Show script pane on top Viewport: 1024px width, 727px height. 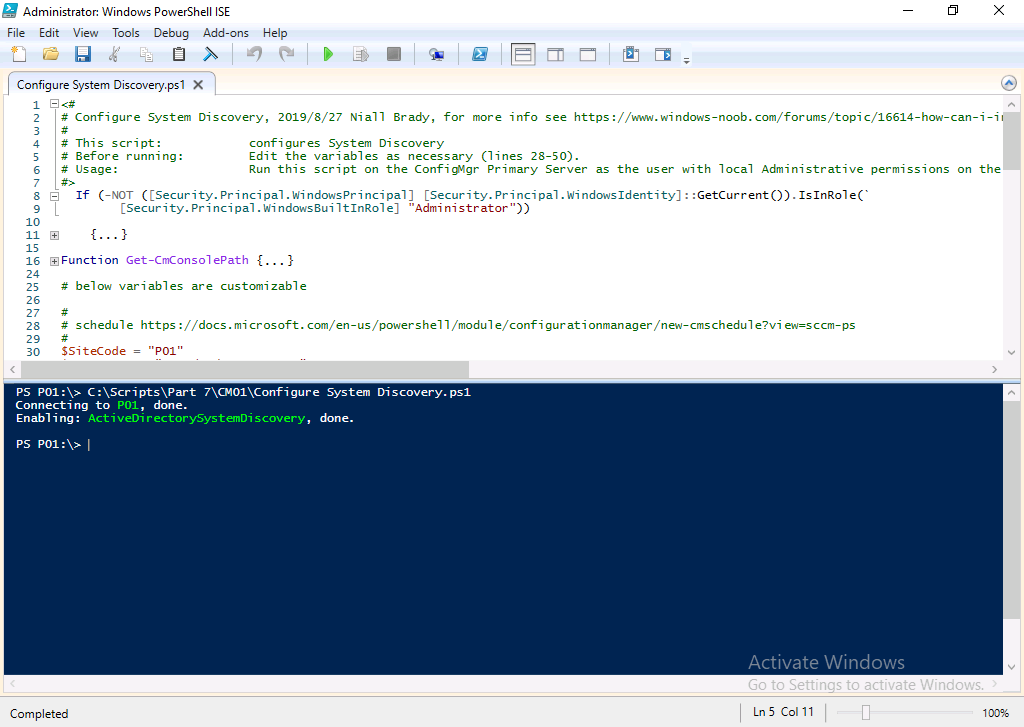523,54
